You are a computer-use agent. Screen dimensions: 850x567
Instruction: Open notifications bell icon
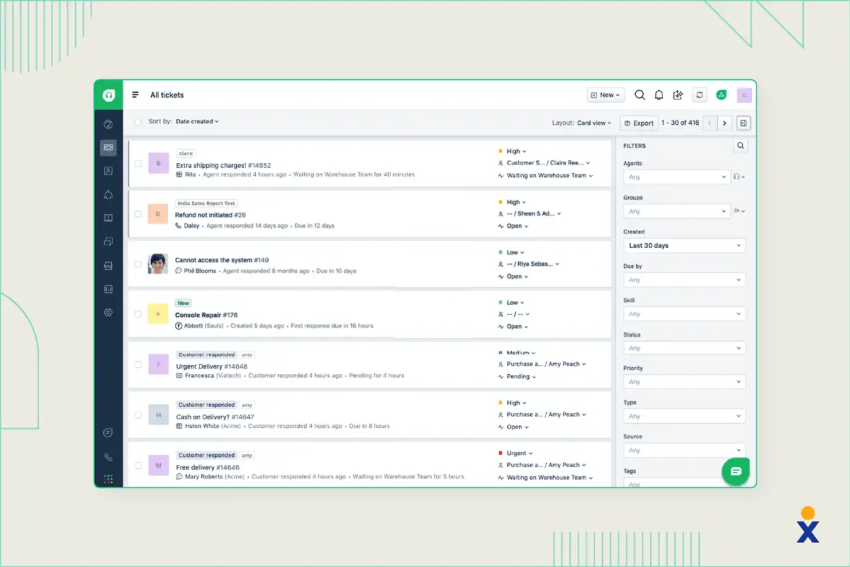click(x=659, y=95)
